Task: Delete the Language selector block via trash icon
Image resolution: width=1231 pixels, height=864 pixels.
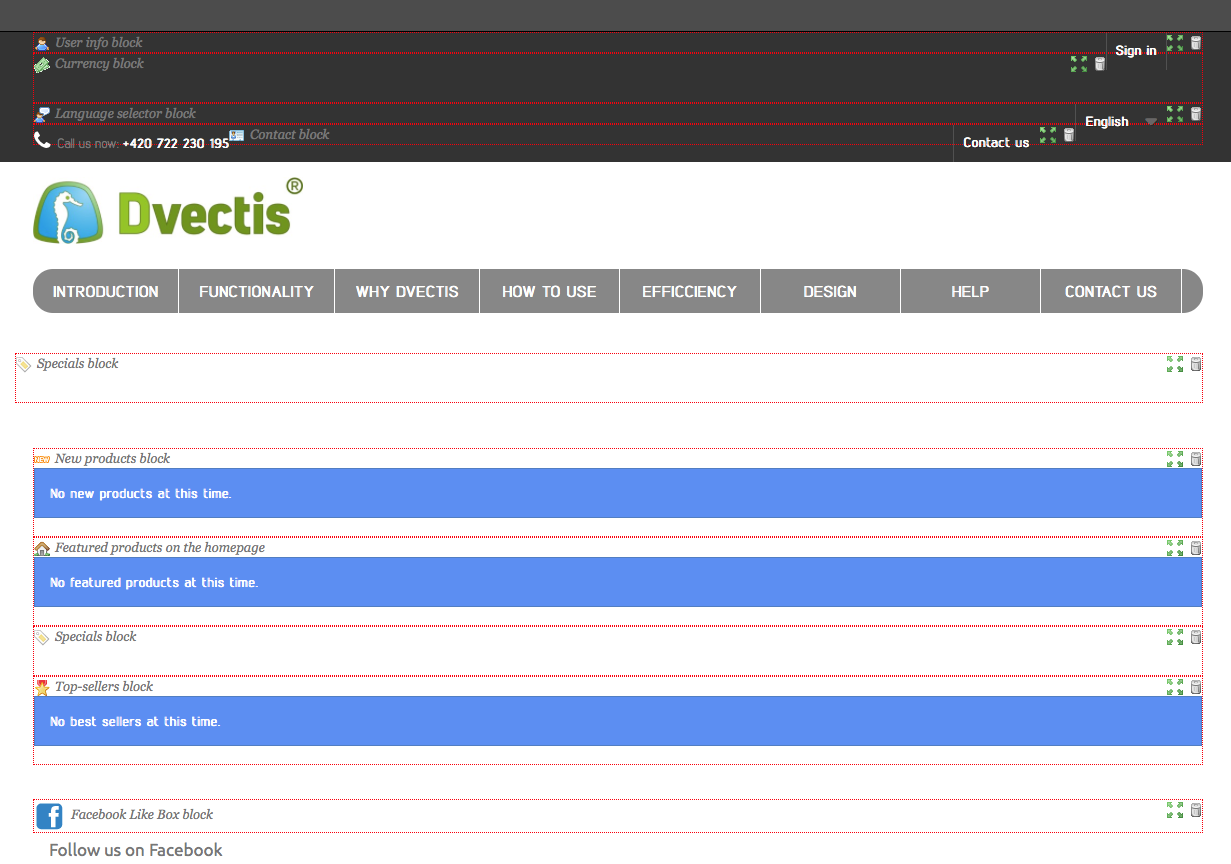Action: [1196, 114]
